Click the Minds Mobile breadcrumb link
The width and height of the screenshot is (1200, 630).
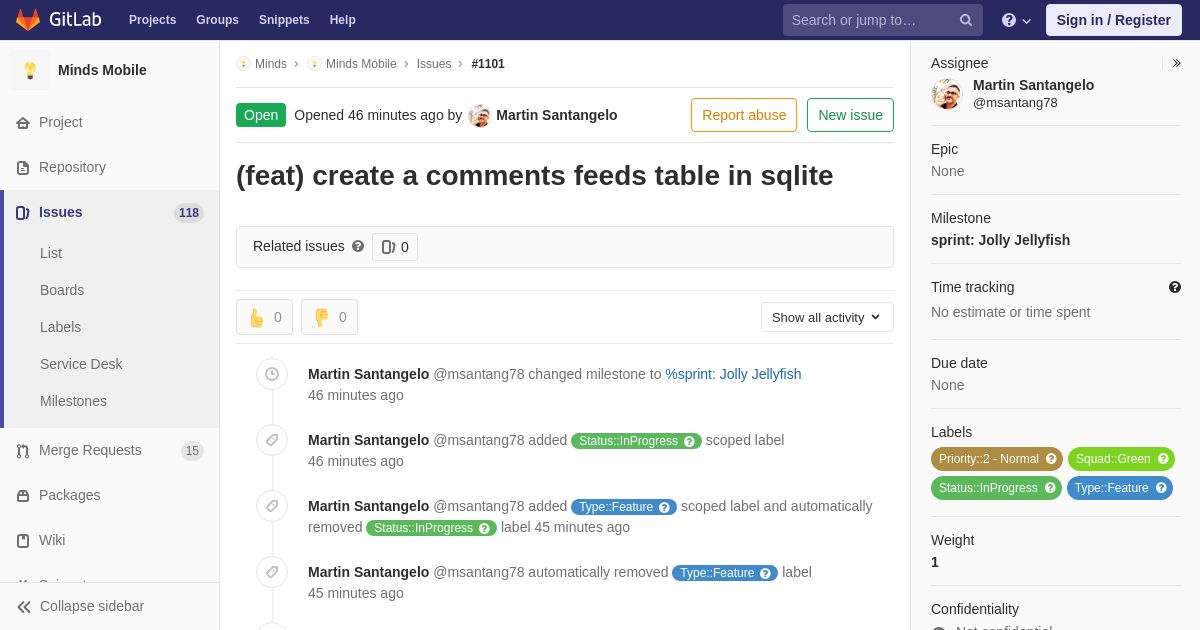361,64
